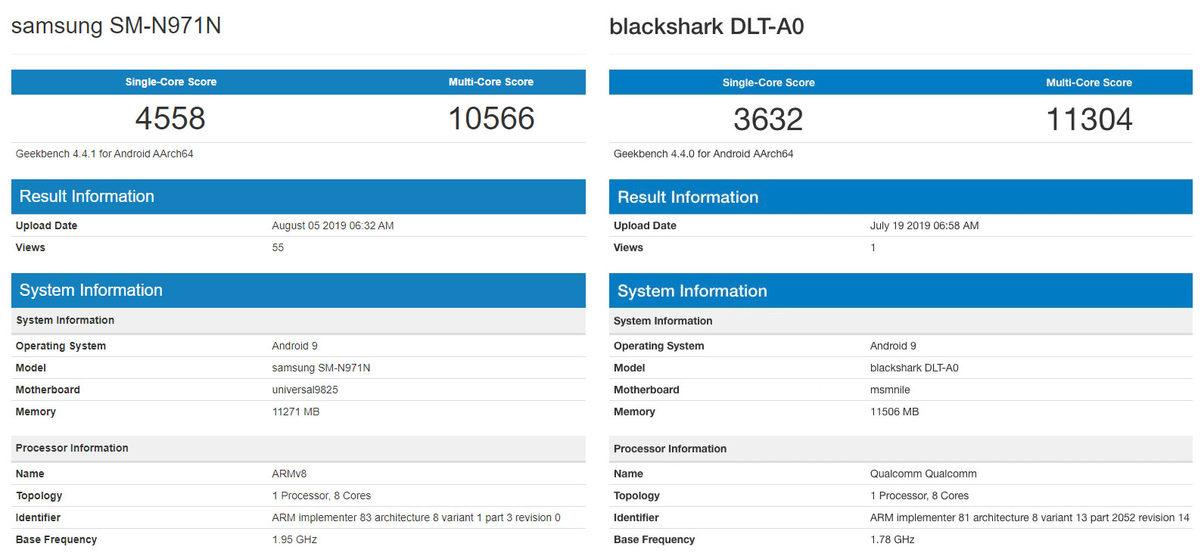Click Blackshark single-core score 3632

coord(768,119)
